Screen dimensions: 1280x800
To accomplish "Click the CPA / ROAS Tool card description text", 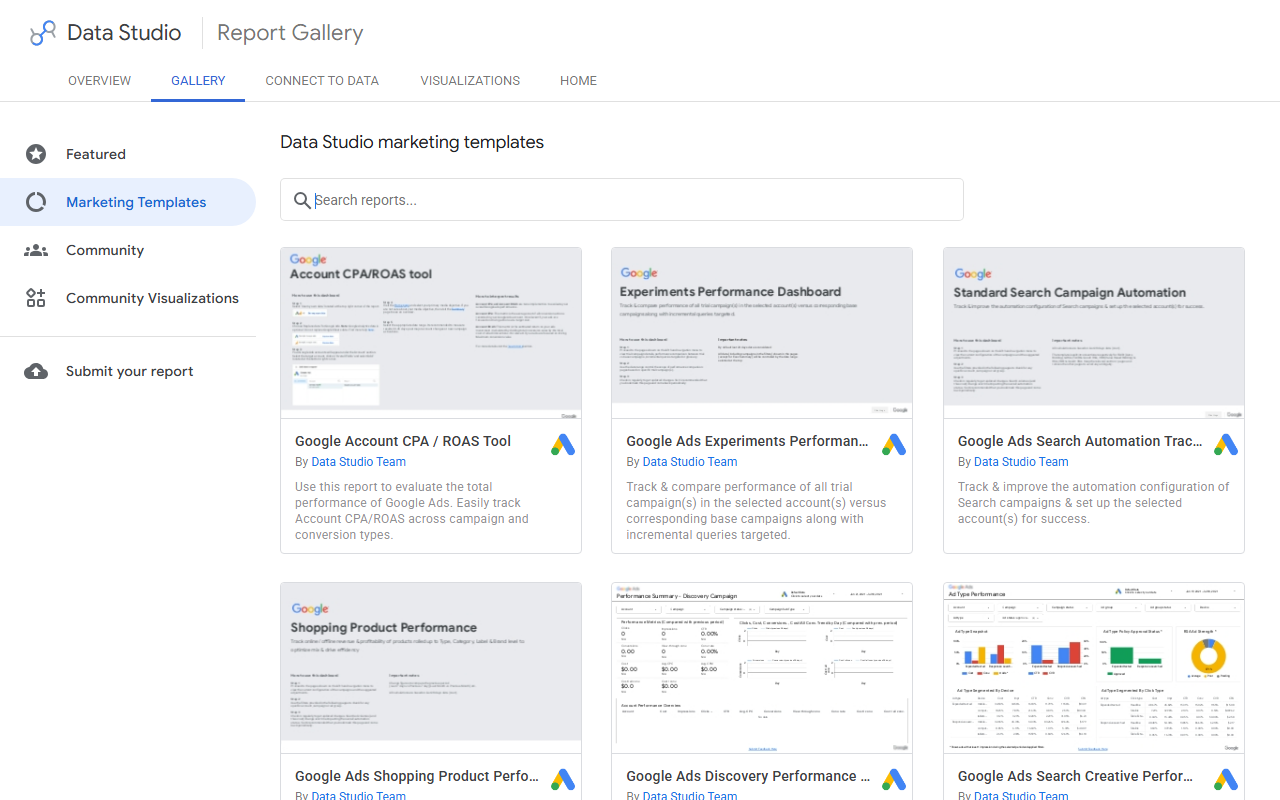I will pos(412,511).
